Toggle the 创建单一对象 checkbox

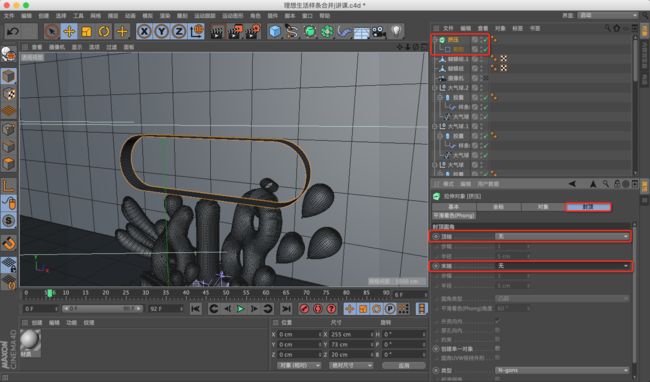pos(497,349)
